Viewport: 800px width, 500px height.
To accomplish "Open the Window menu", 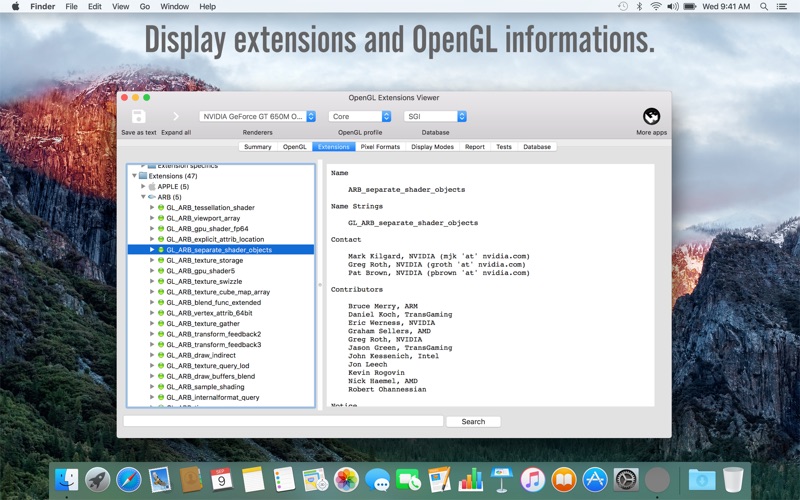I will tap(174, 7).
